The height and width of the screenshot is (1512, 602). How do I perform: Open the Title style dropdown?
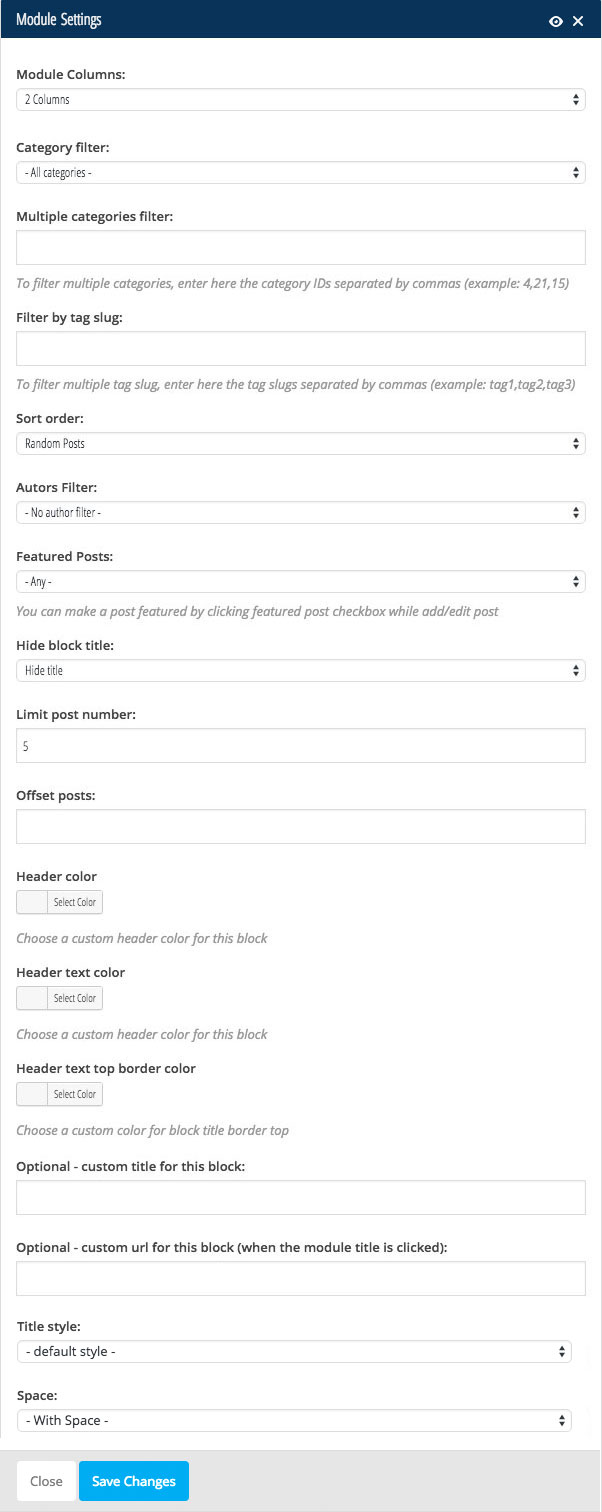pos(294,1352)
